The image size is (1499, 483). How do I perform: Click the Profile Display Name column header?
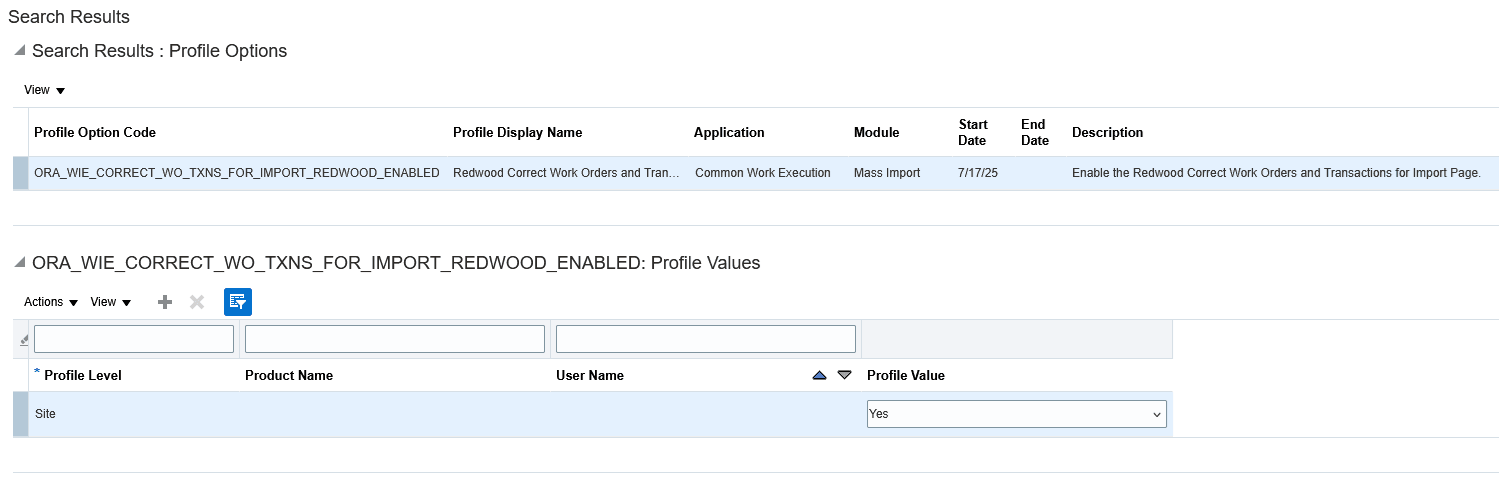point(517,132)
